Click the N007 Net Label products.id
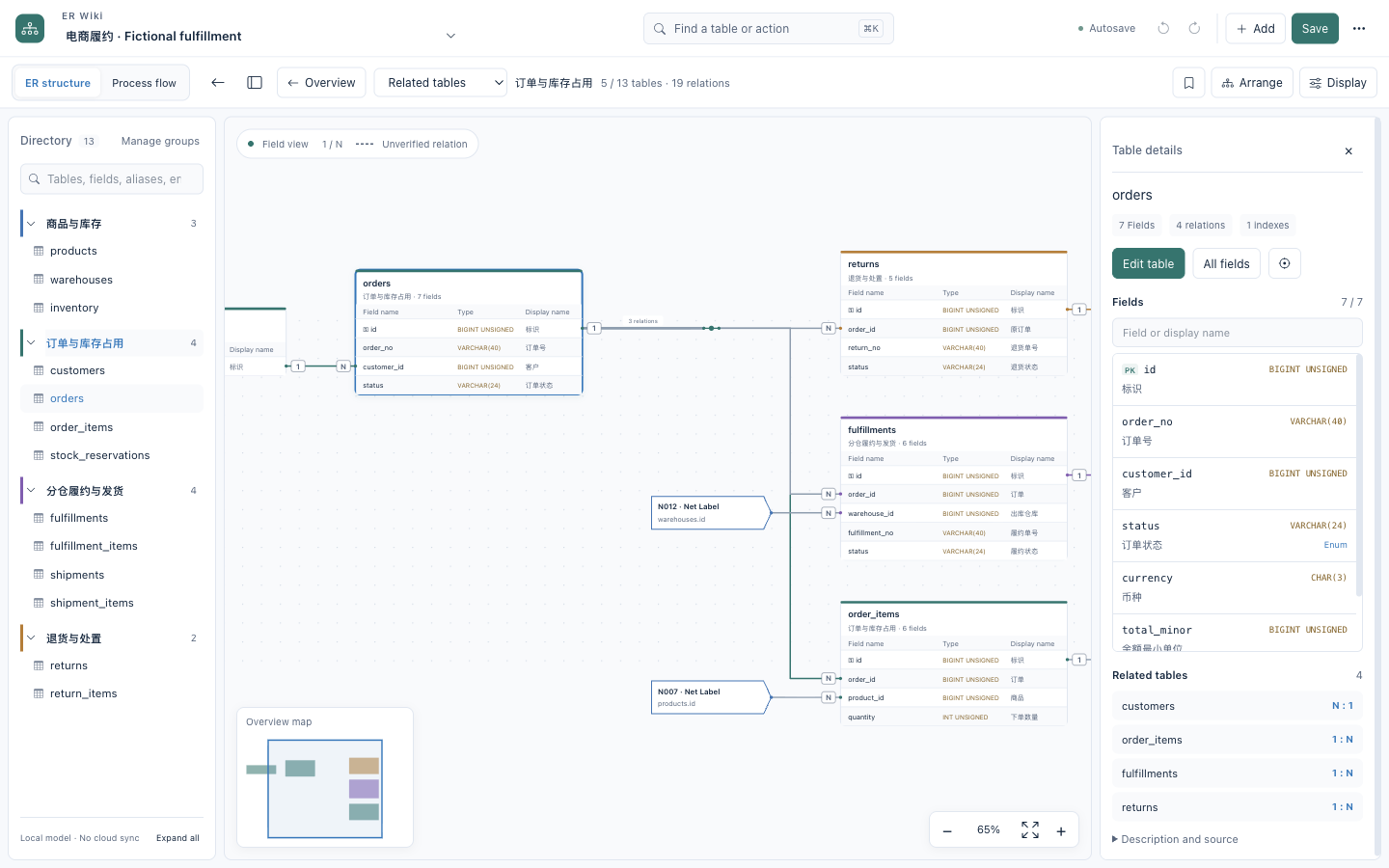 [710, 698]
